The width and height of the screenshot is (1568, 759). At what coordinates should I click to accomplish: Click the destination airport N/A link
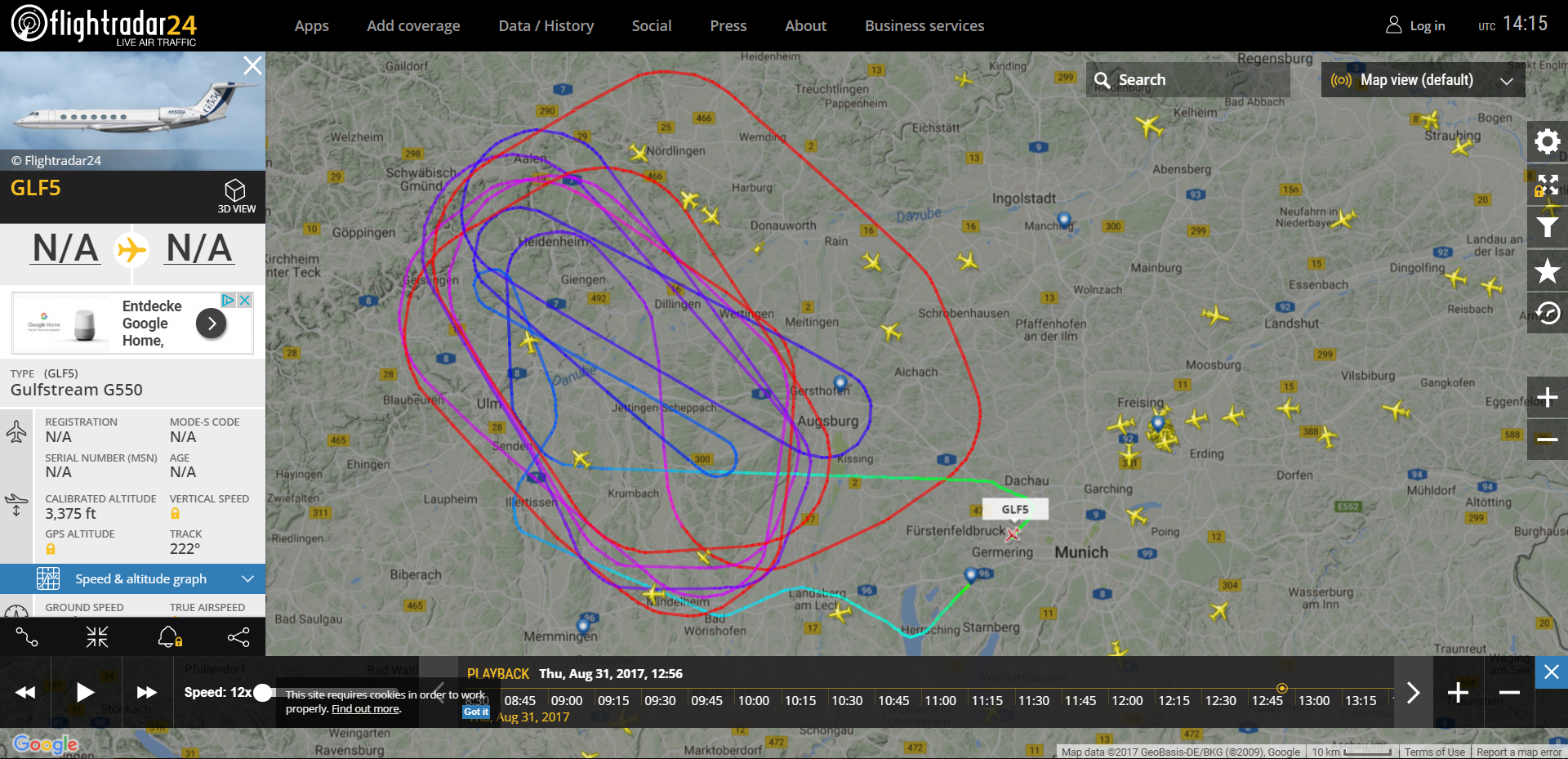pos(199,248)
